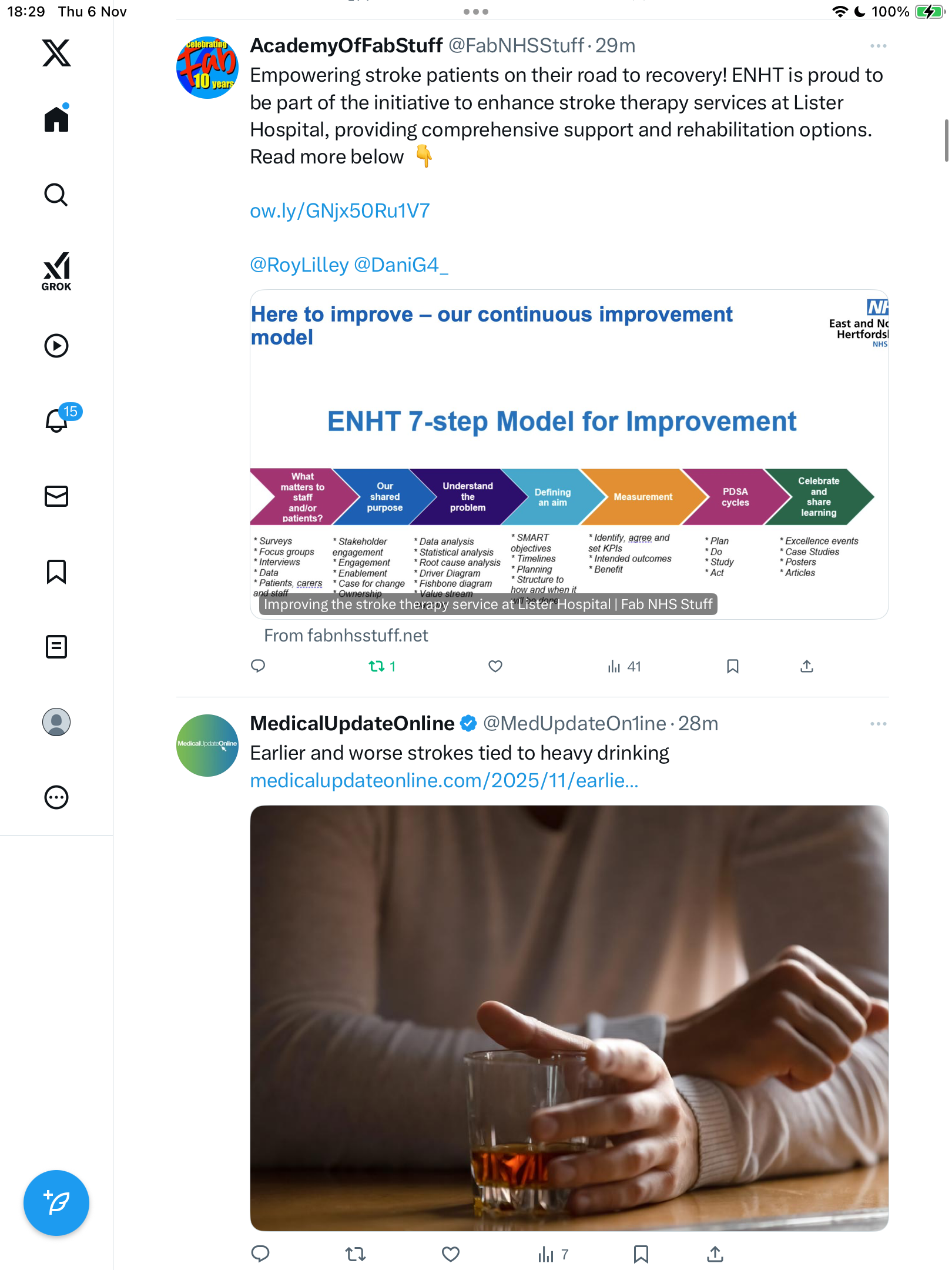This screenshot has width=952, height=1270.
Task: Open video tab play icon
Action: (56, 346)
